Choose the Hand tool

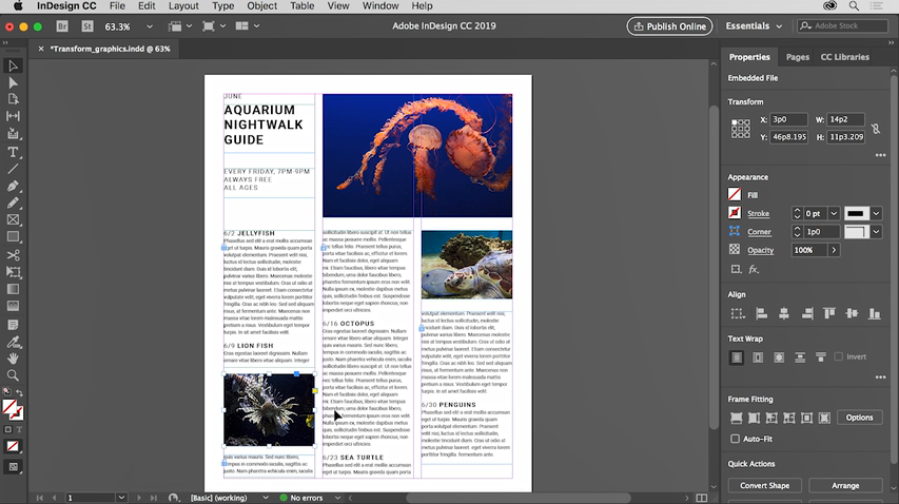click(x=13, y=357)
